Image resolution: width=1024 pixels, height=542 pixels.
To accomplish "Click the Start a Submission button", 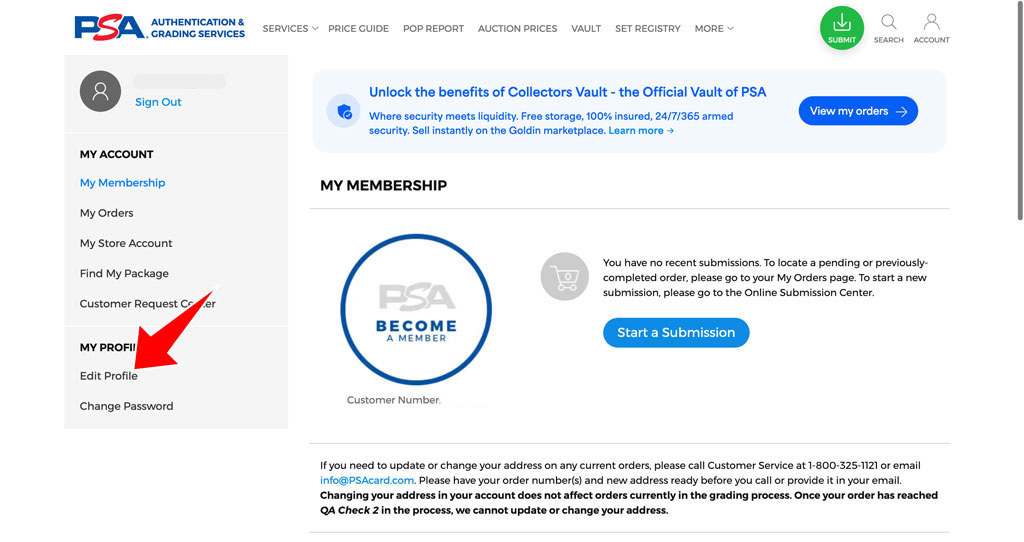I will pos(676,332).
